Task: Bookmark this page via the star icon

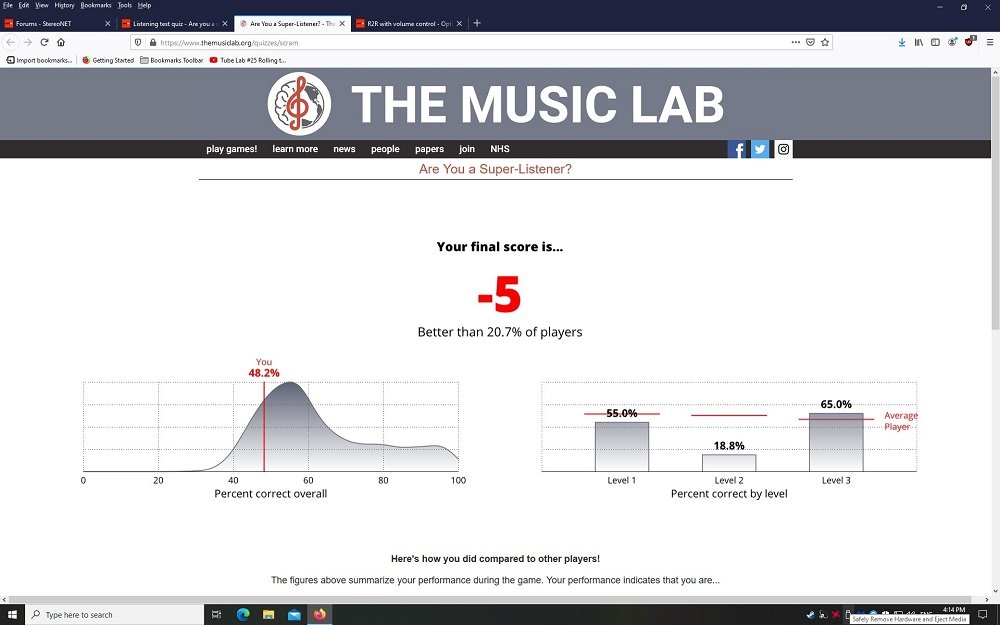Action: (825, 42)
